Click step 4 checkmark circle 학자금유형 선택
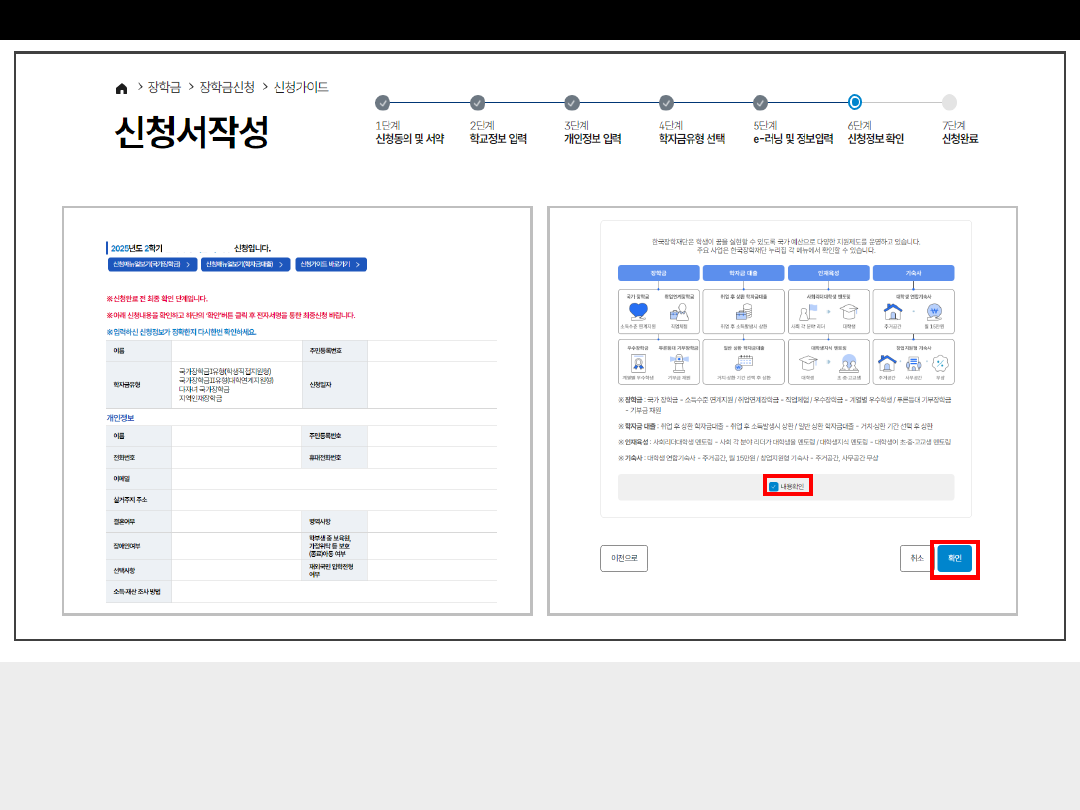Viewport: 1080px width, 810px height. [x=666, y=102]
